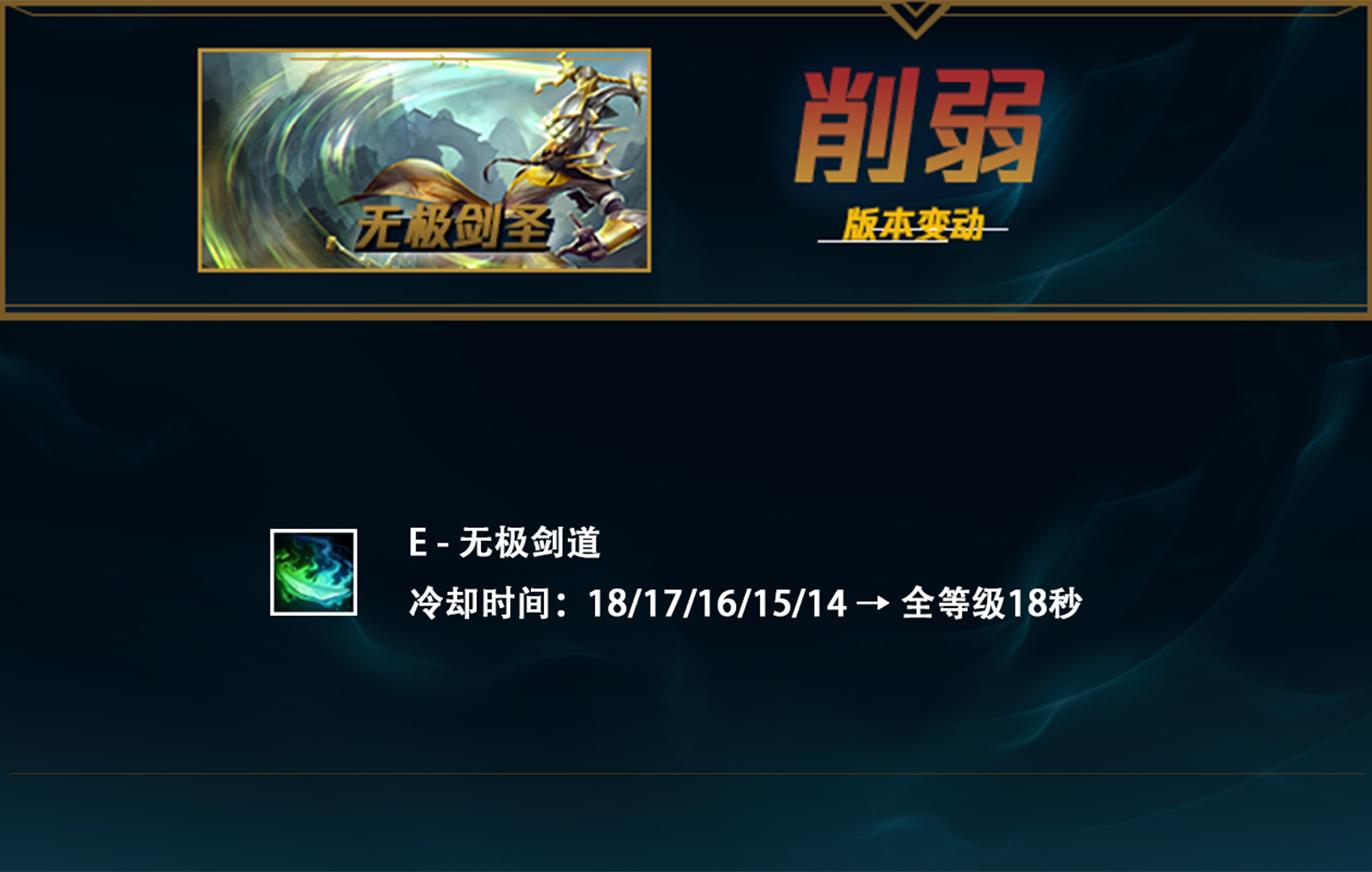The height and width of the screenshot is (872, 1372).
Task: Click the 版本变动 label
Action: (914, 223)
